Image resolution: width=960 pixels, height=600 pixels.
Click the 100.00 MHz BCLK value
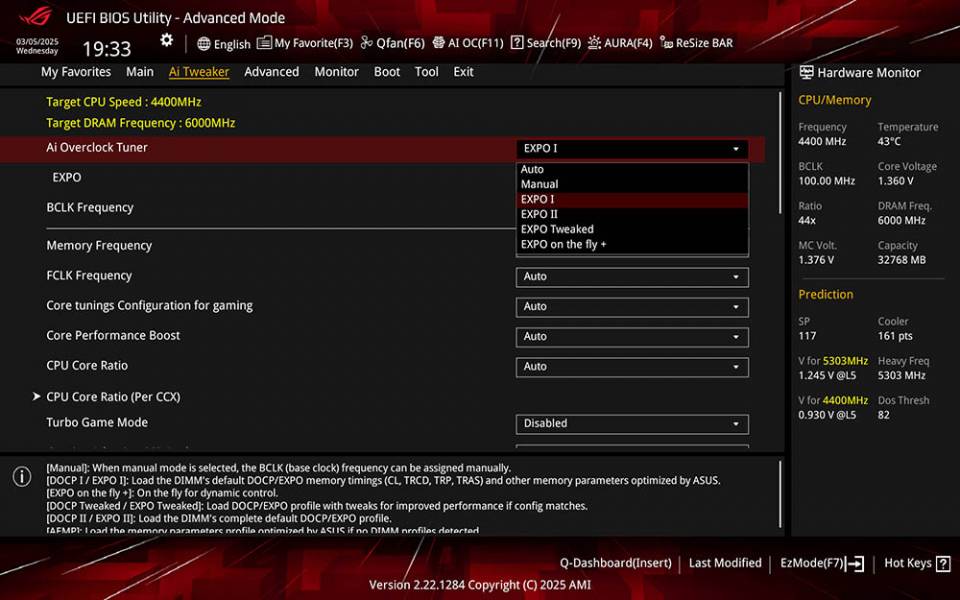tap(827, 181)
